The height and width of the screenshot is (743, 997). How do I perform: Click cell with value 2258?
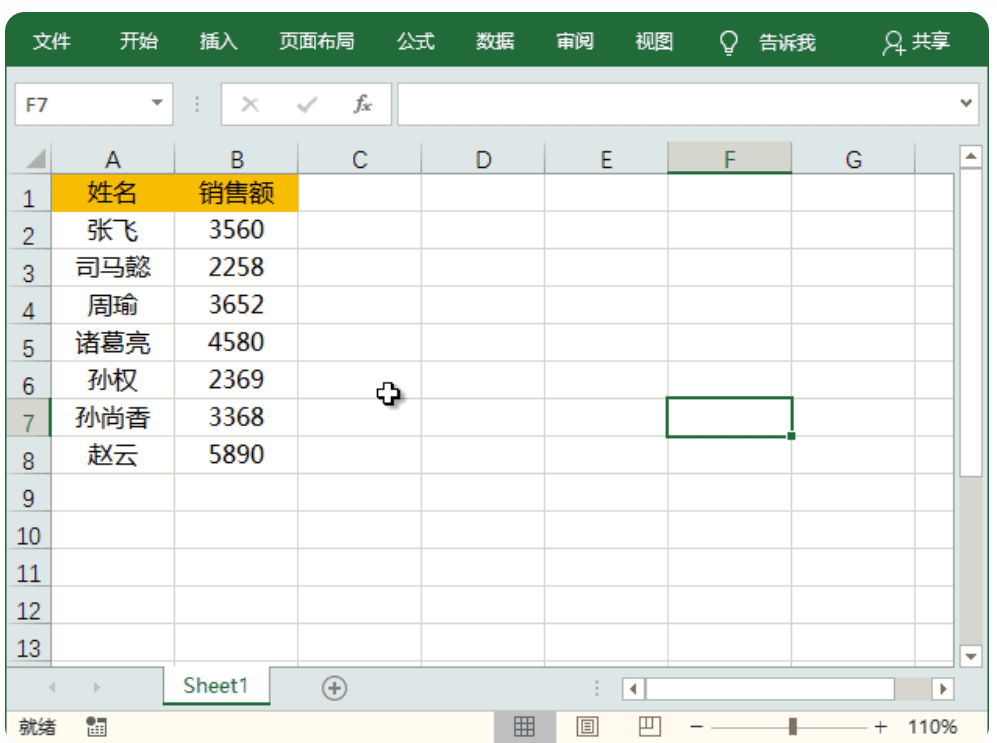pos(237,268)
